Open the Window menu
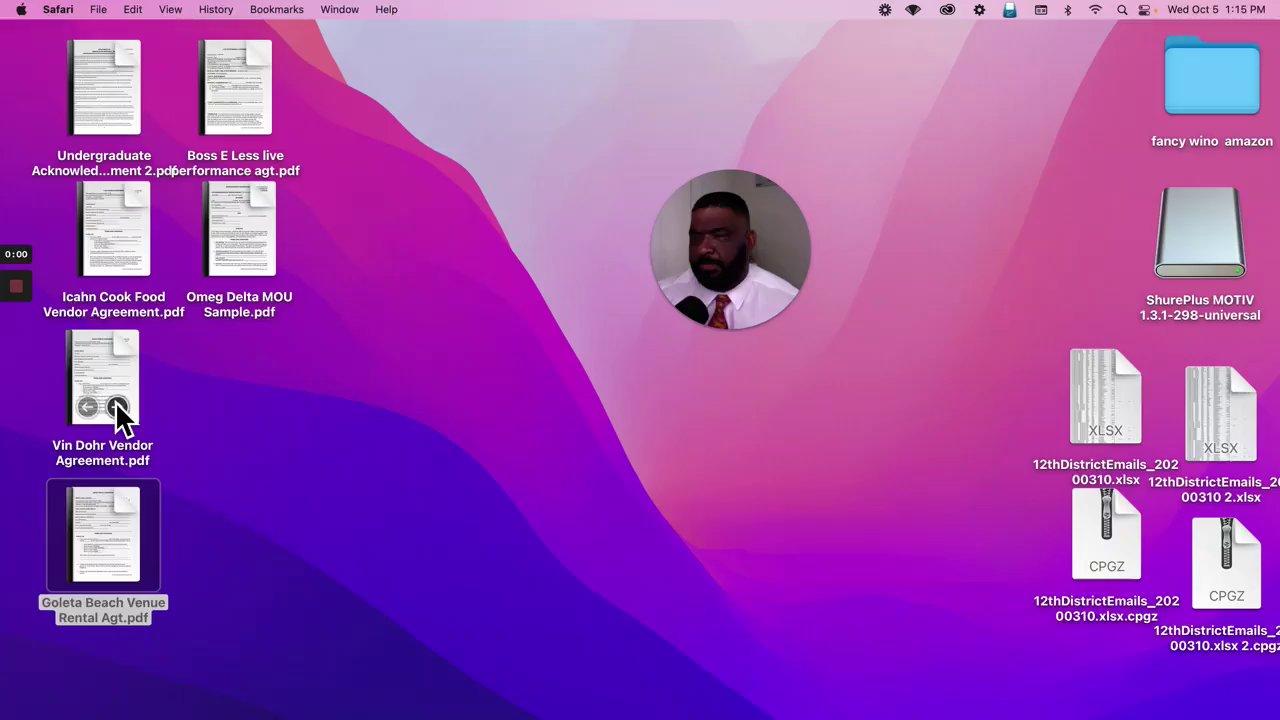Screen dimensions: 1280x720 340,10
